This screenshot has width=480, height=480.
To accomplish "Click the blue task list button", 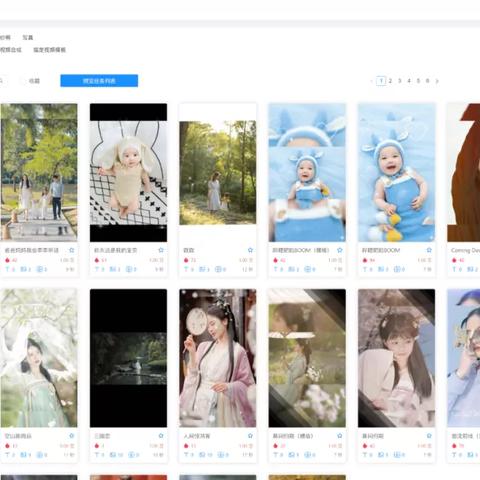I will (99, 81).
